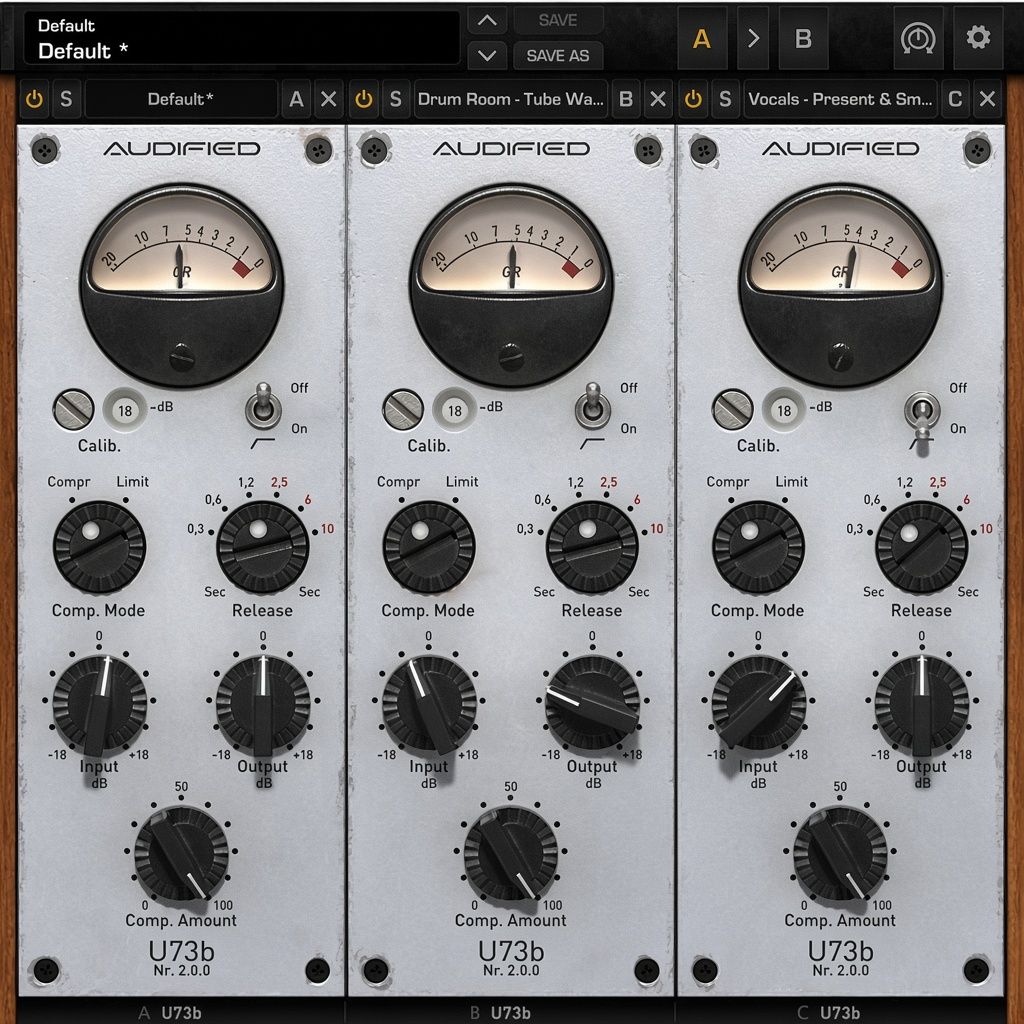Image resolution: width=1024 pixels, height=1024 pixels.
Task: Select next preset with down chevron
Action: click(x=487, y=56)
